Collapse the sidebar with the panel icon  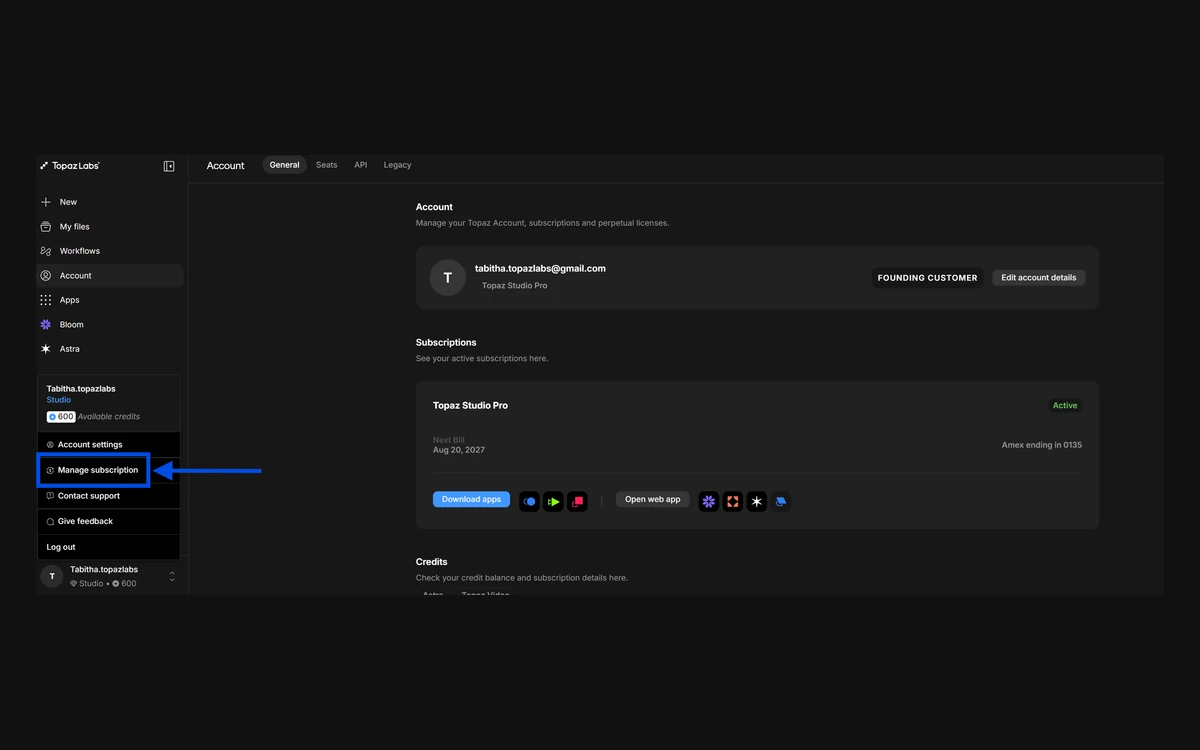coord(169,166)
